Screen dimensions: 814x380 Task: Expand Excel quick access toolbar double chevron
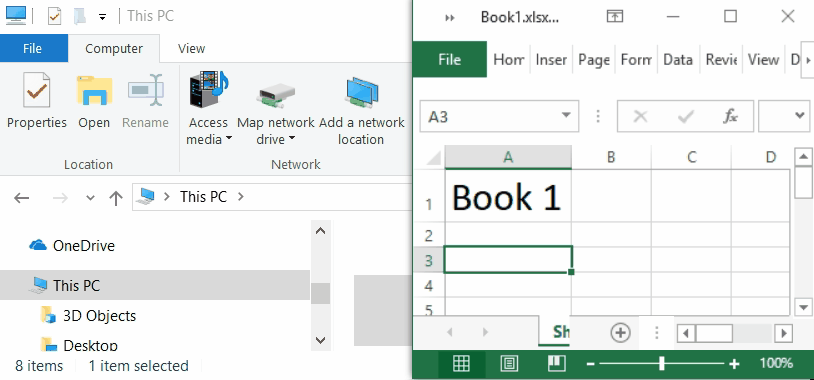pos(450,18)
